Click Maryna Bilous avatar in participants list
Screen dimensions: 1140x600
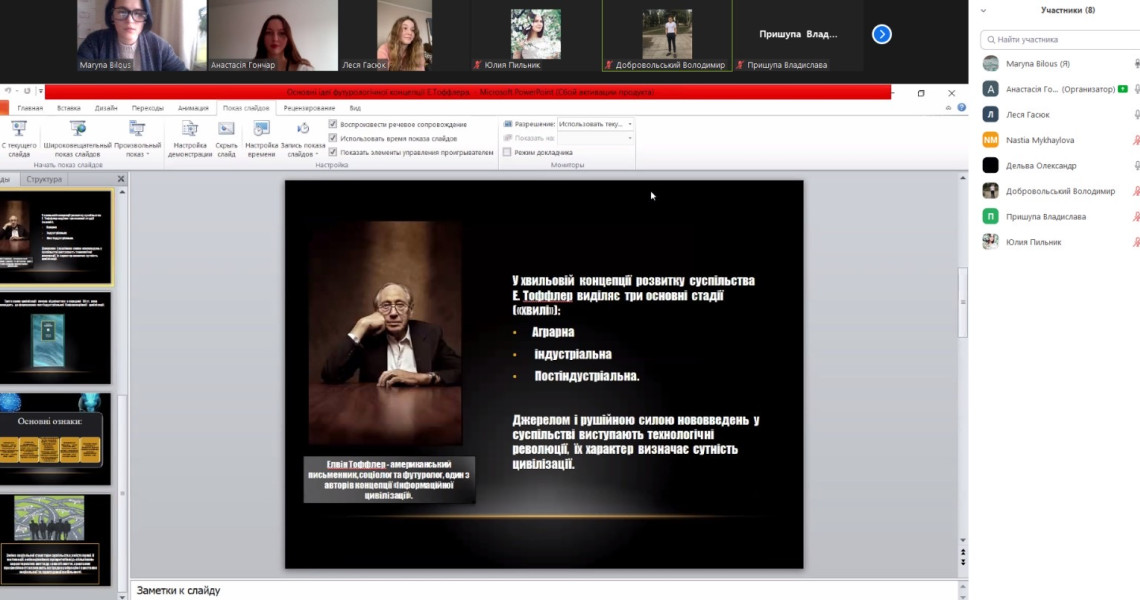click(x=990, y=63)
